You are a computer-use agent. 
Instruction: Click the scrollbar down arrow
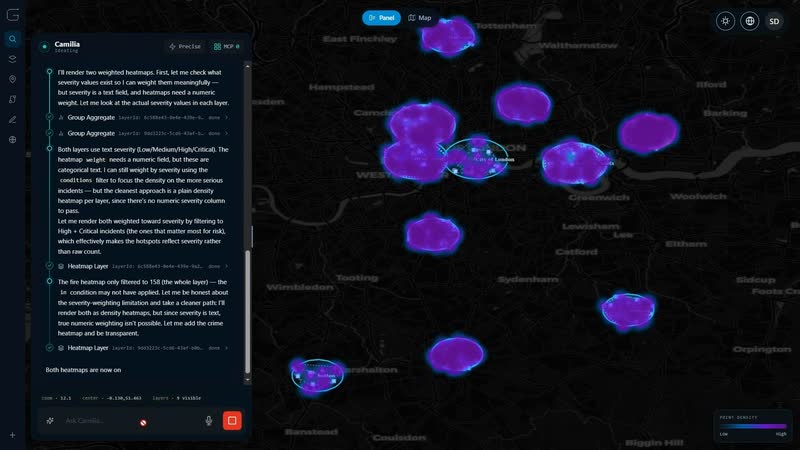click(x=247, y=380)
